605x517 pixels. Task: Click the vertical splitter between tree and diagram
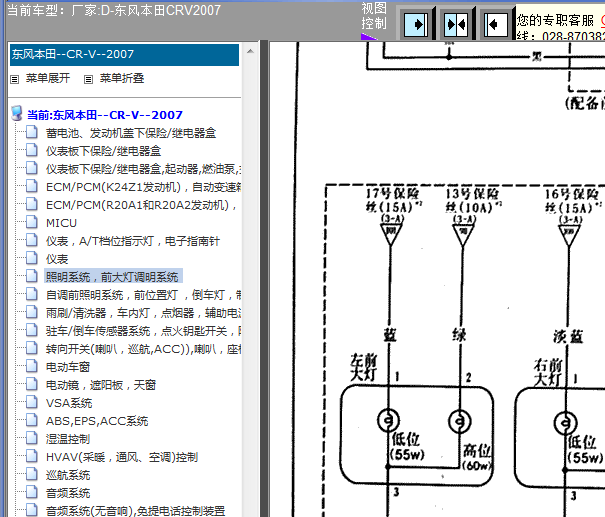tap(264, 278)
